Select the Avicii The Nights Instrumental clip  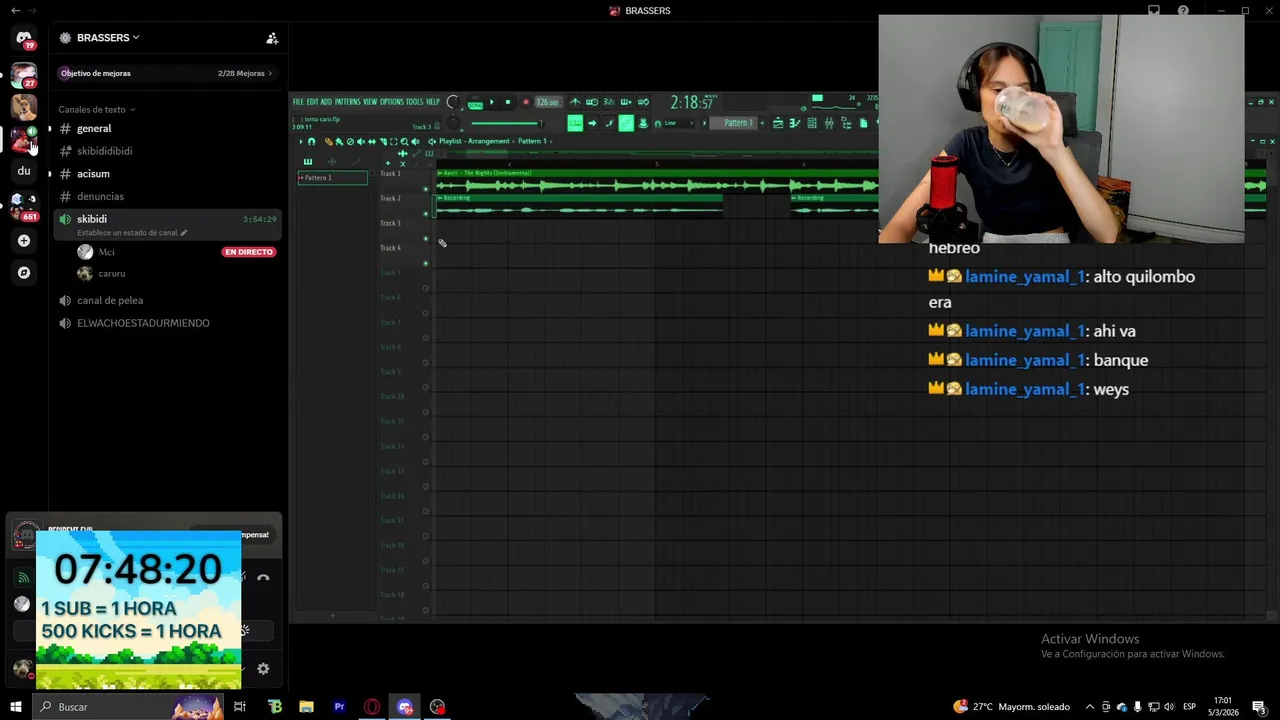tap(655, 182)
